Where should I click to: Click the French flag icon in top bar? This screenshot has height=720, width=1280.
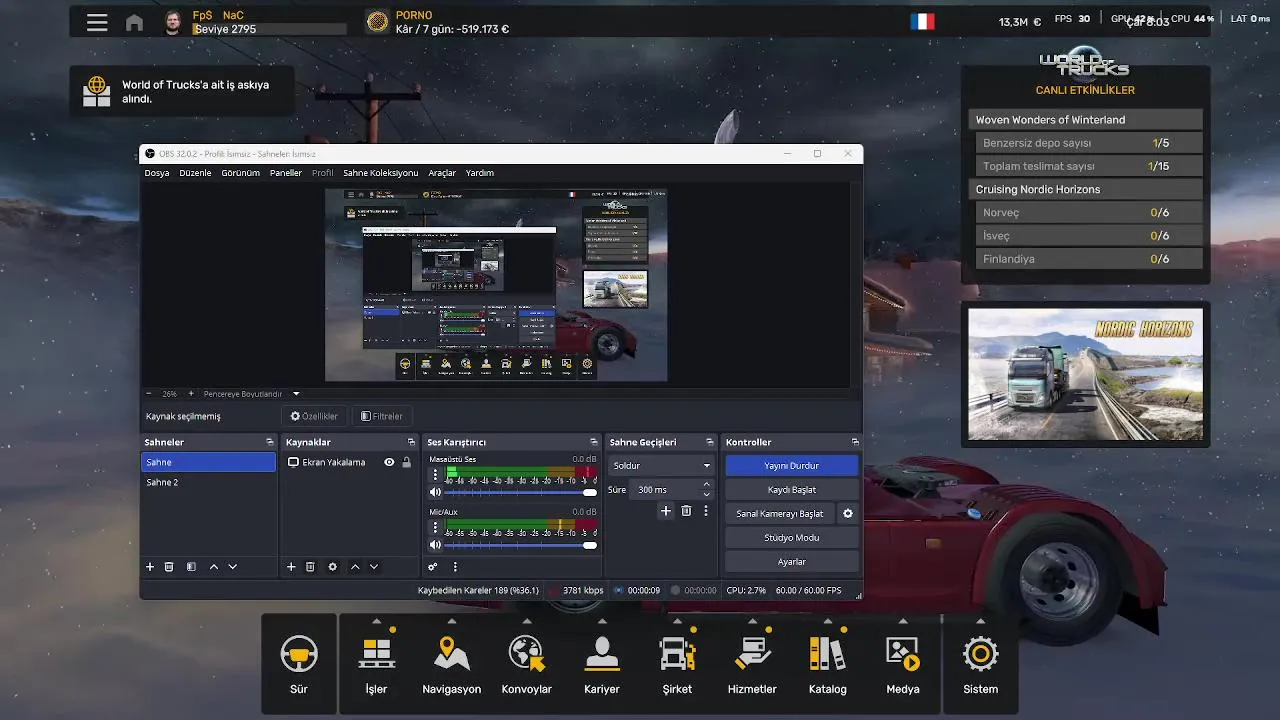922,21
